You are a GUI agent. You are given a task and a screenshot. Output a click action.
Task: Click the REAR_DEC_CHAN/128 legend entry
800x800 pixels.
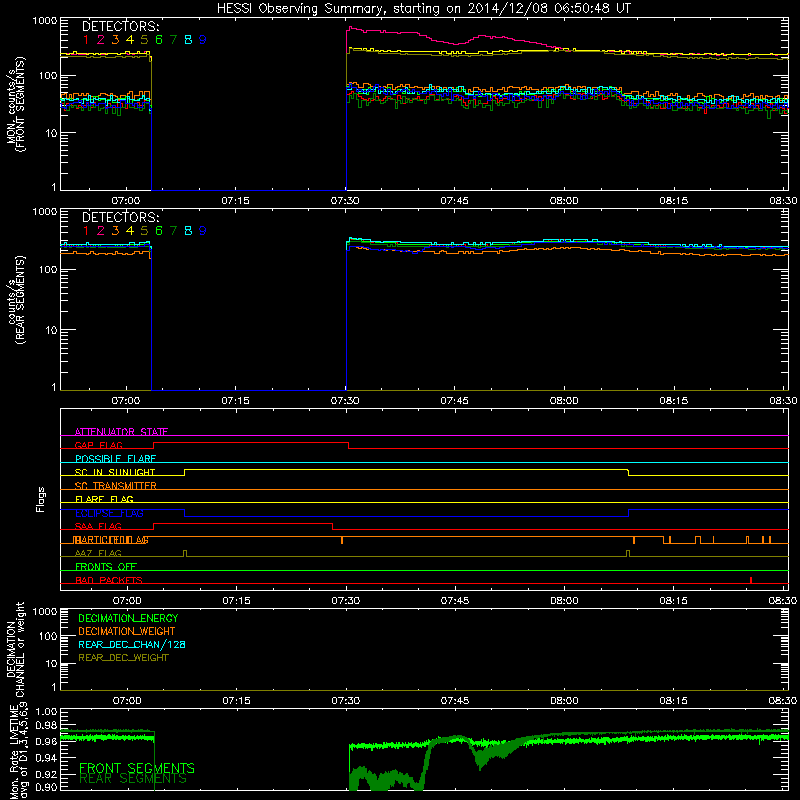pyautogui.click(x=132, y=644)
